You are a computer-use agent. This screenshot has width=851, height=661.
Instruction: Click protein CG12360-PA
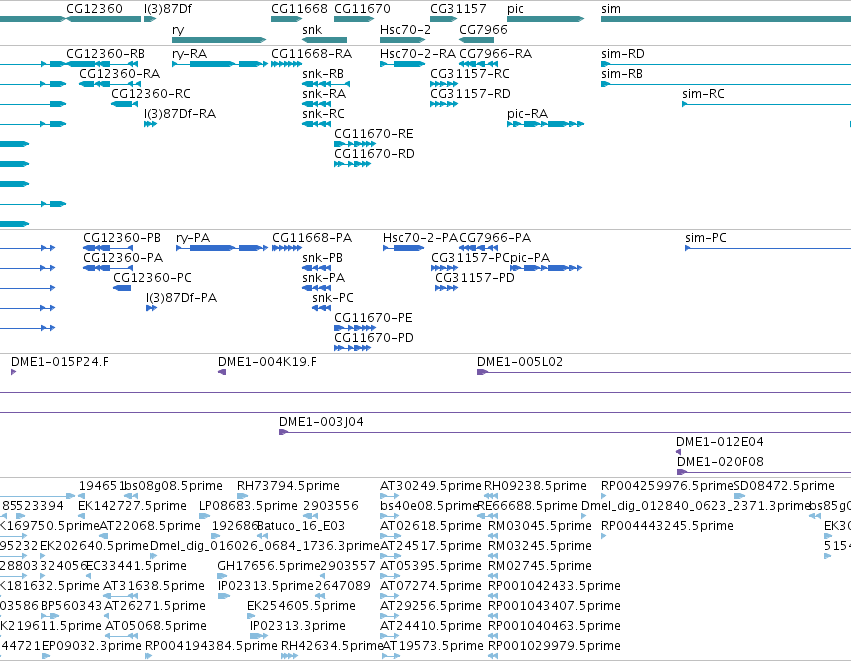(x=108, y=268)
